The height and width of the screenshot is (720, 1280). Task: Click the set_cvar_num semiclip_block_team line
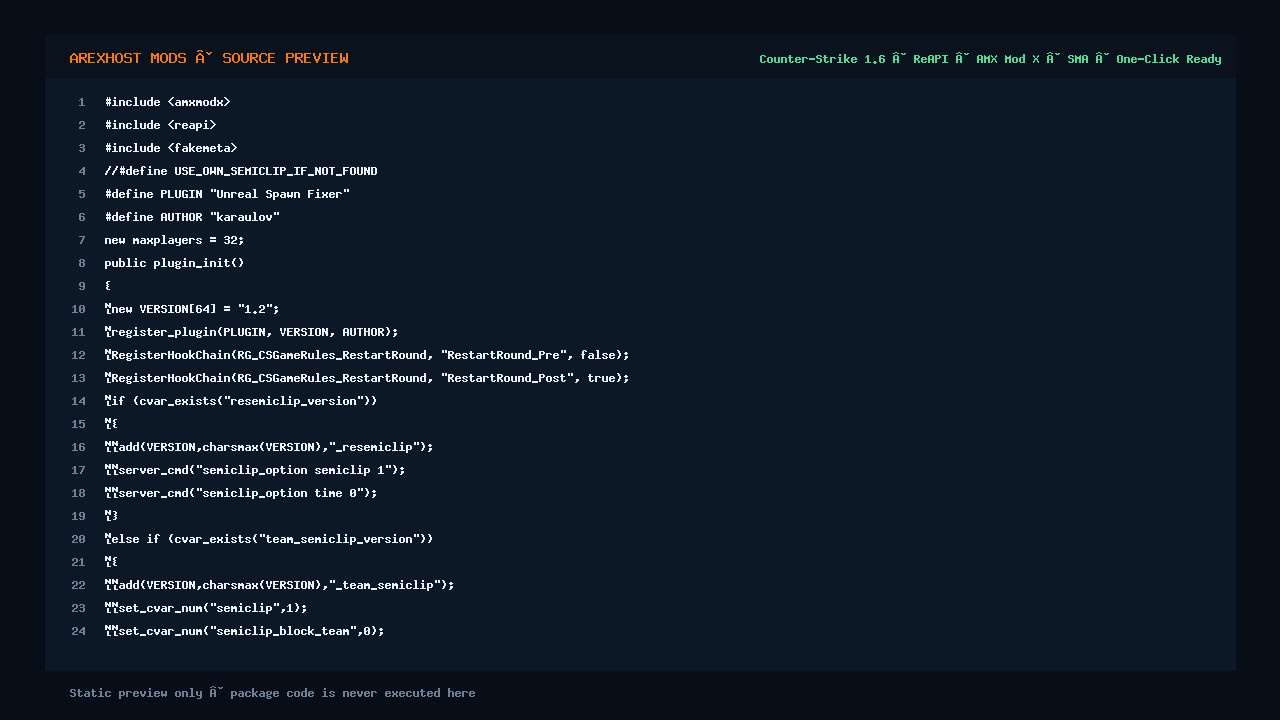click(x=244, y=631)
